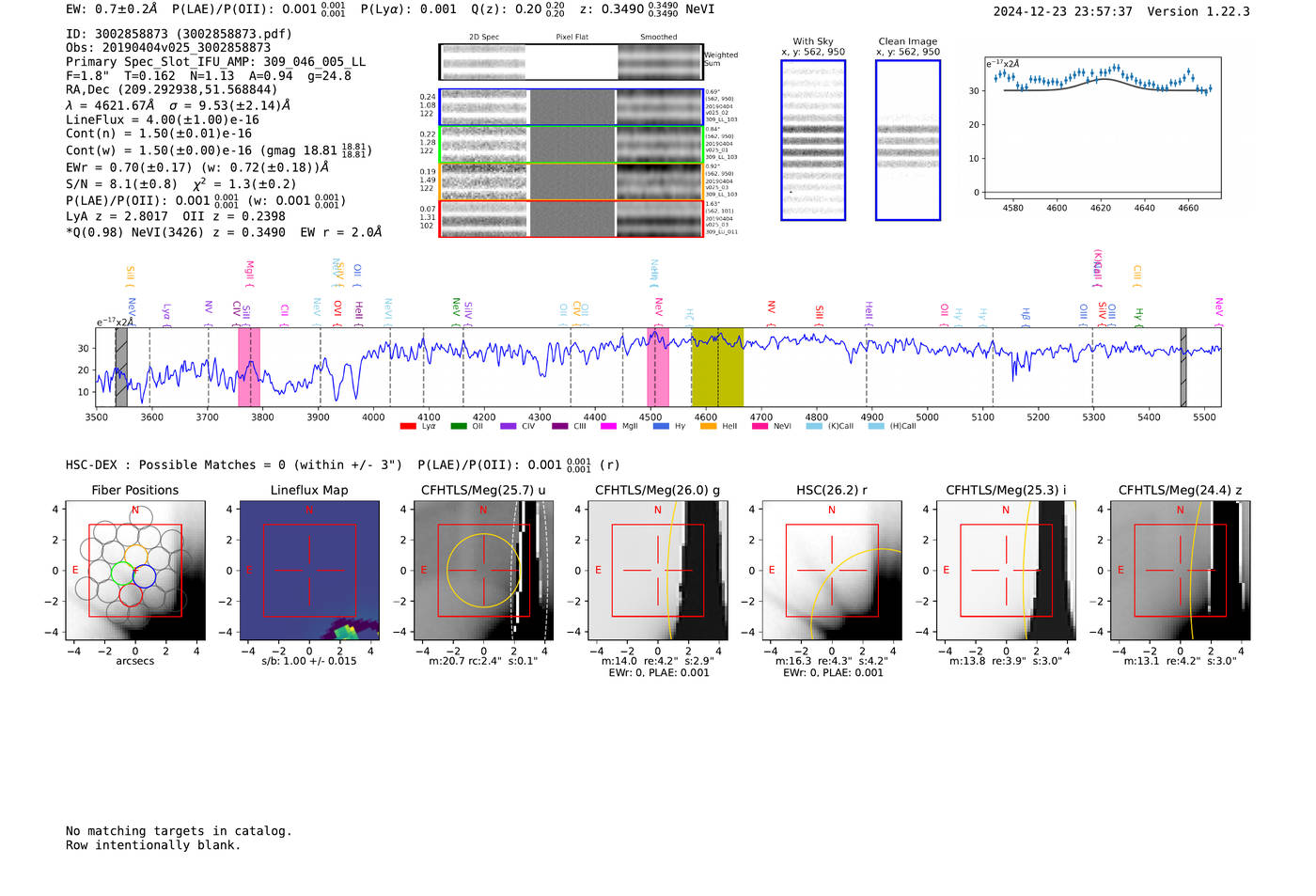Click the m:13.1 re:4.2" caption
Image resolution: width=1316 pixels, height=896 pixels.
(x=1181, y=661)
